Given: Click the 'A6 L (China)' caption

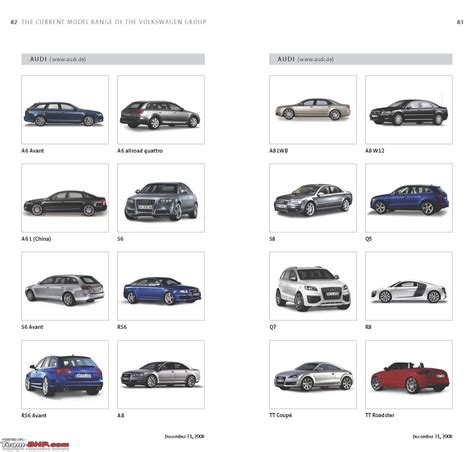Looking at the screenshot, I should pos(36,239).
